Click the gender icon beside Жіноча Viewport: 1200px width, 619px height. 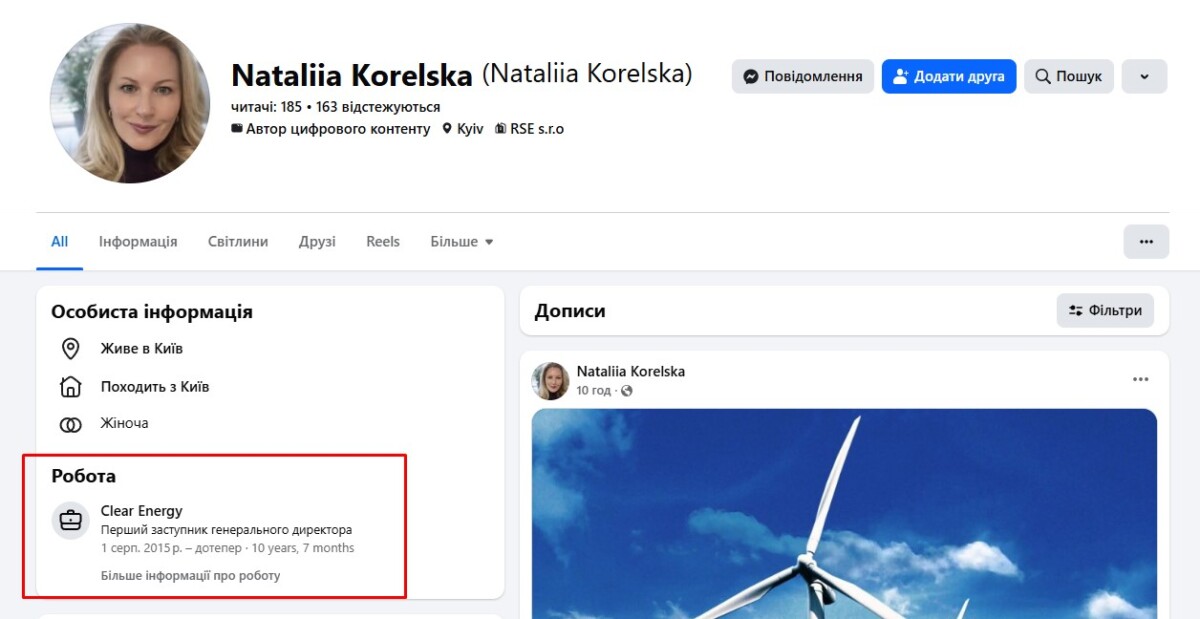click(70, 424)
